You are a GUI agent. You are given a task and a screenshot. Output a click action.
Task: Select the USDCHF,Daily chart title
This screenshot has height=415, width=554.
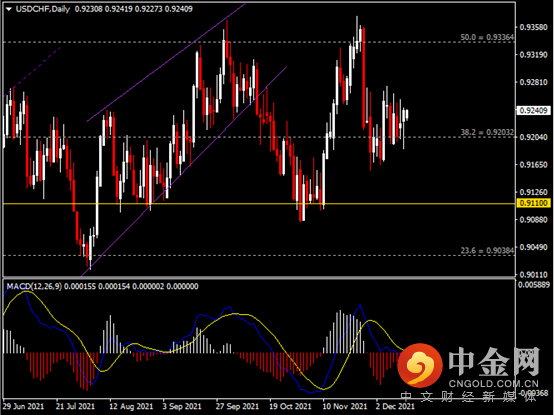(x=43, y=9)
